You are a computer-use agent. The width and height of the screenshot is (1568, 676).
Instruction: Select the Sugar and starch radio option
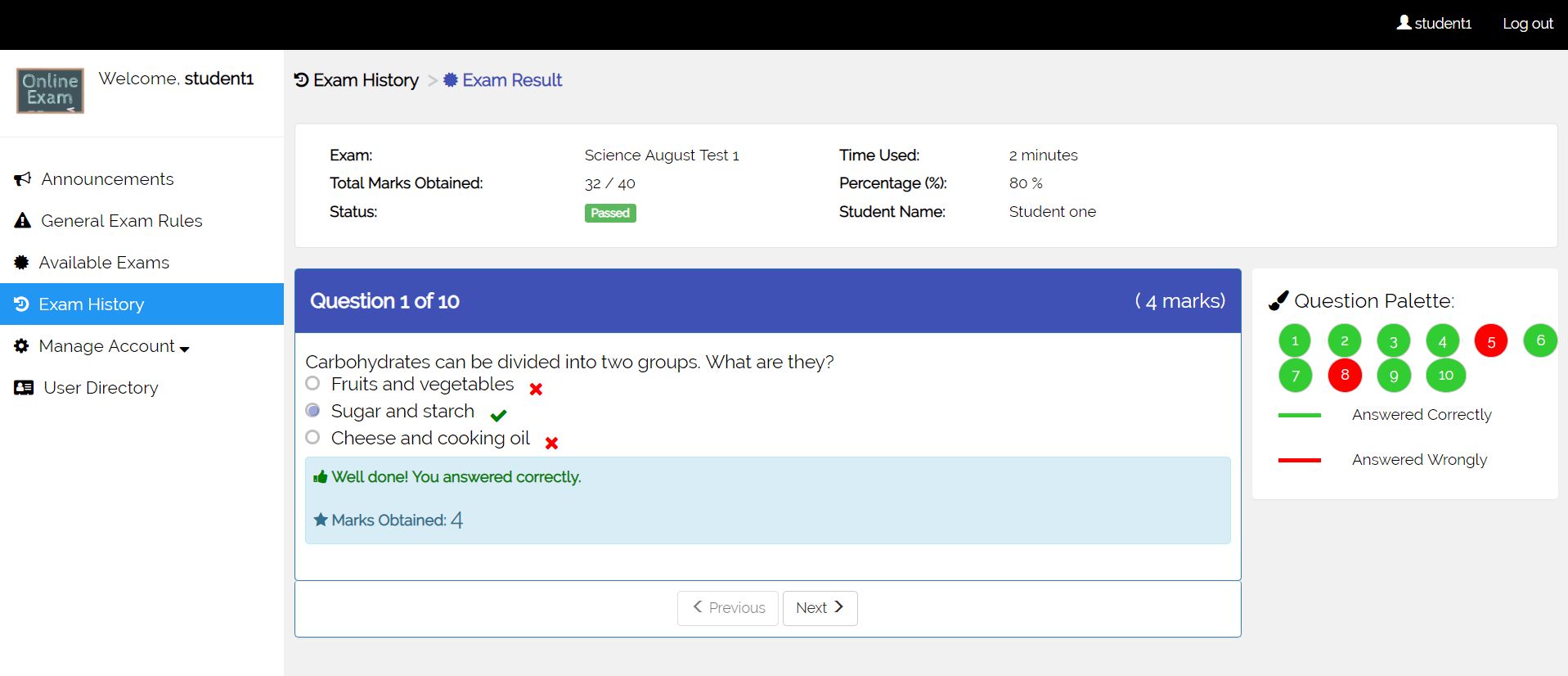point(312,410)
